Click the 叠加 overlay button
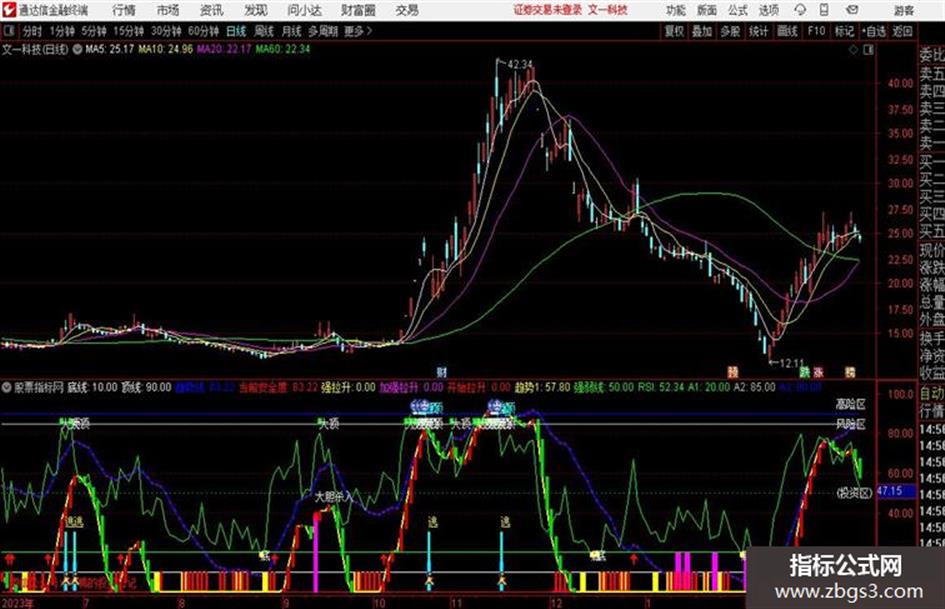This screenshot has width=945, height=609. coord(702,31)
